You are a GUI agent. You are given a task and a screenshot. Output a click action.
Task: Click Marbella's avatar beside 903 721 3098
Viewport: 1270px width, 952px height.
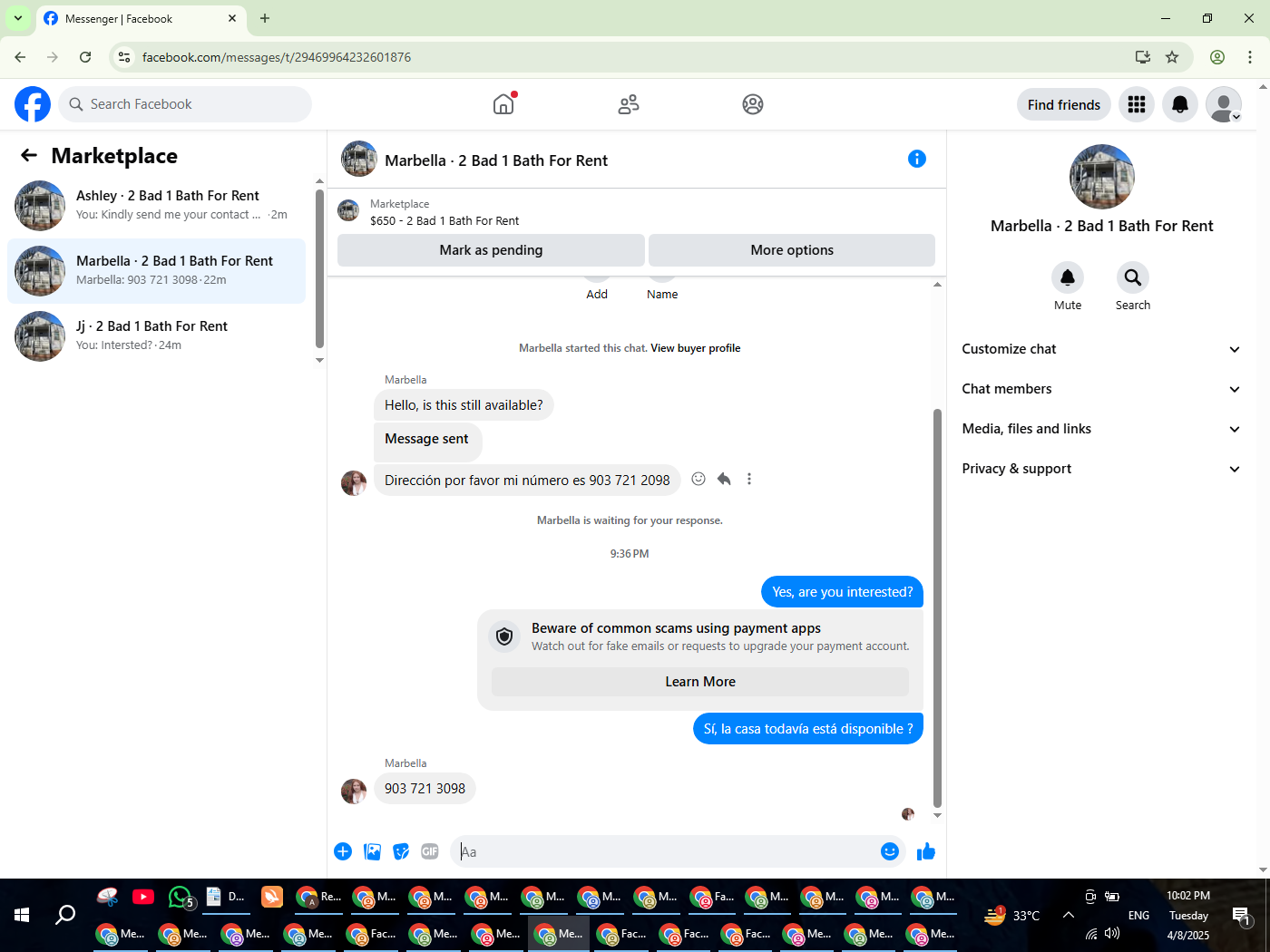[354, 791]
